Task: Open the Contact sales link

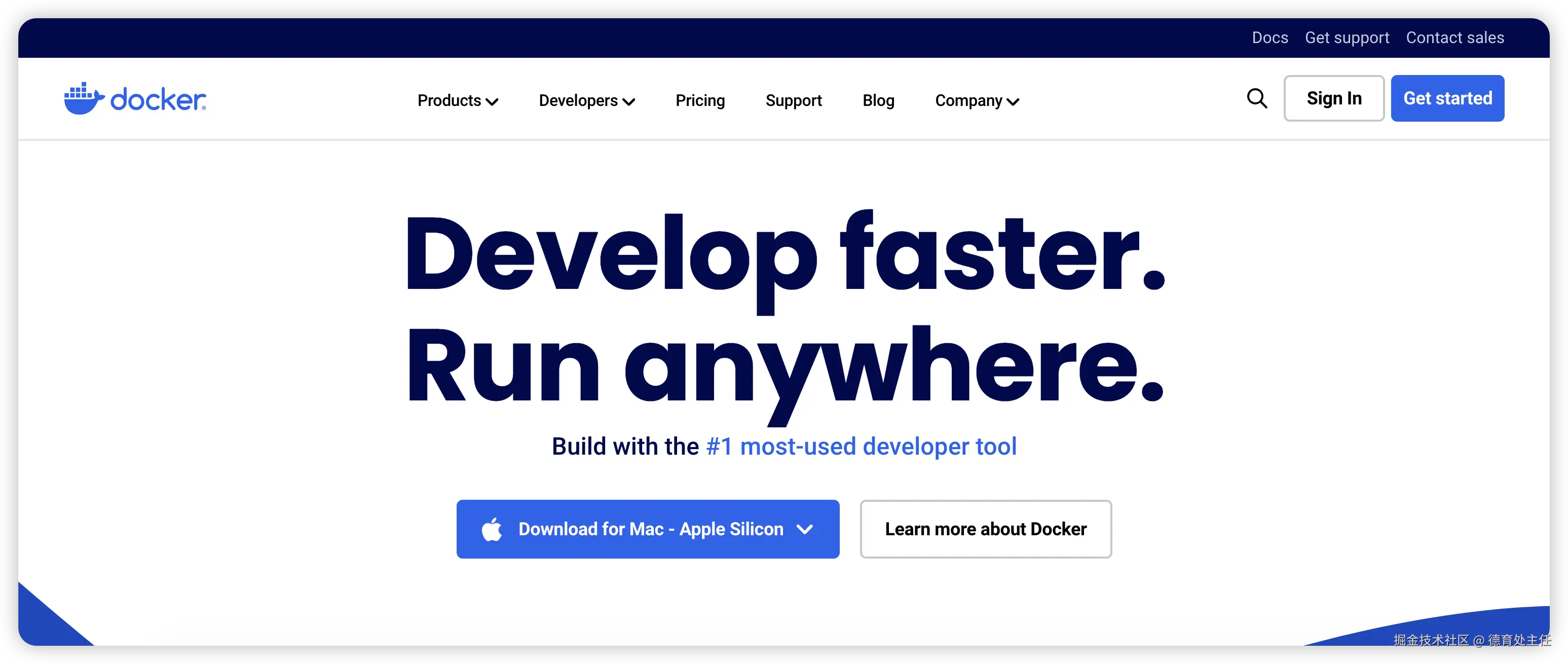Action: 1454,38
